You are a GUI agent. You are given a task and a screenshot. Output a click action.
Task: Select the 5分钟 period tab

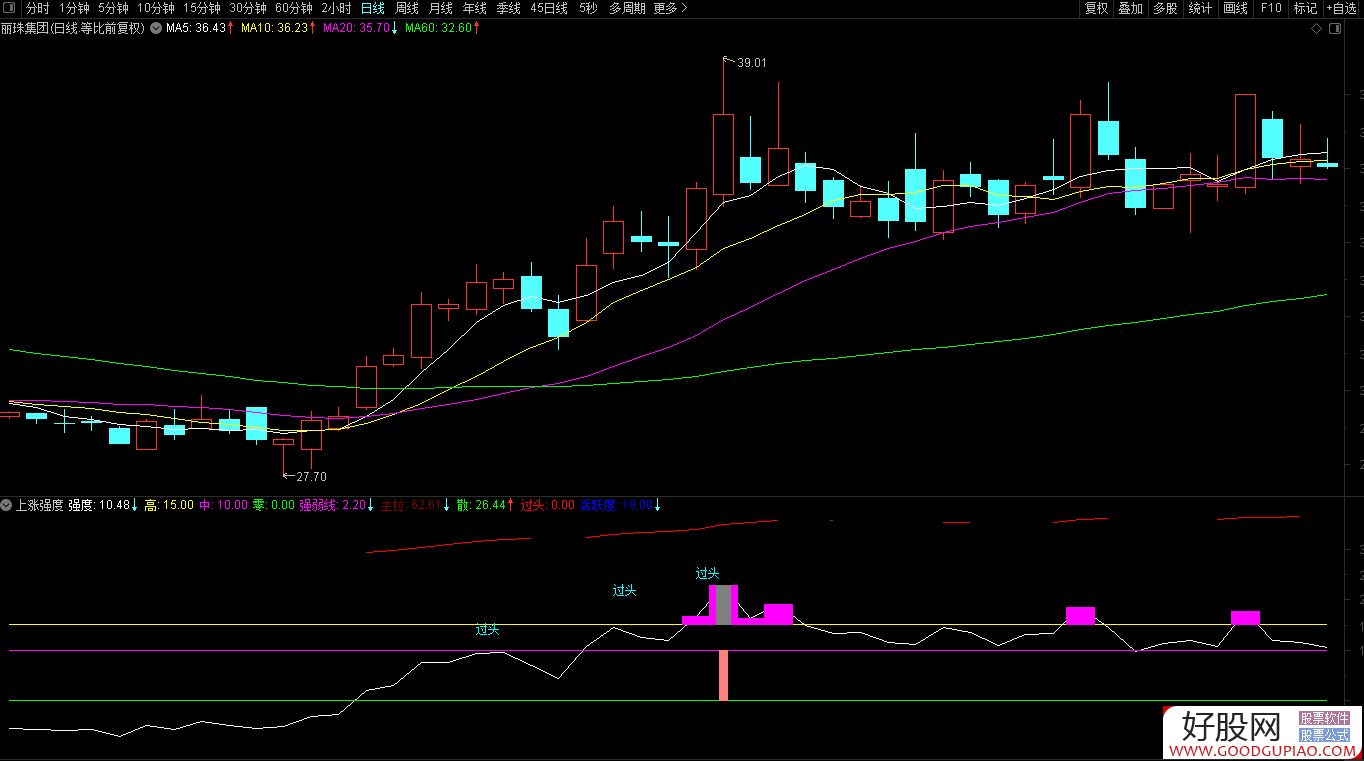click(x=114, y=8)
